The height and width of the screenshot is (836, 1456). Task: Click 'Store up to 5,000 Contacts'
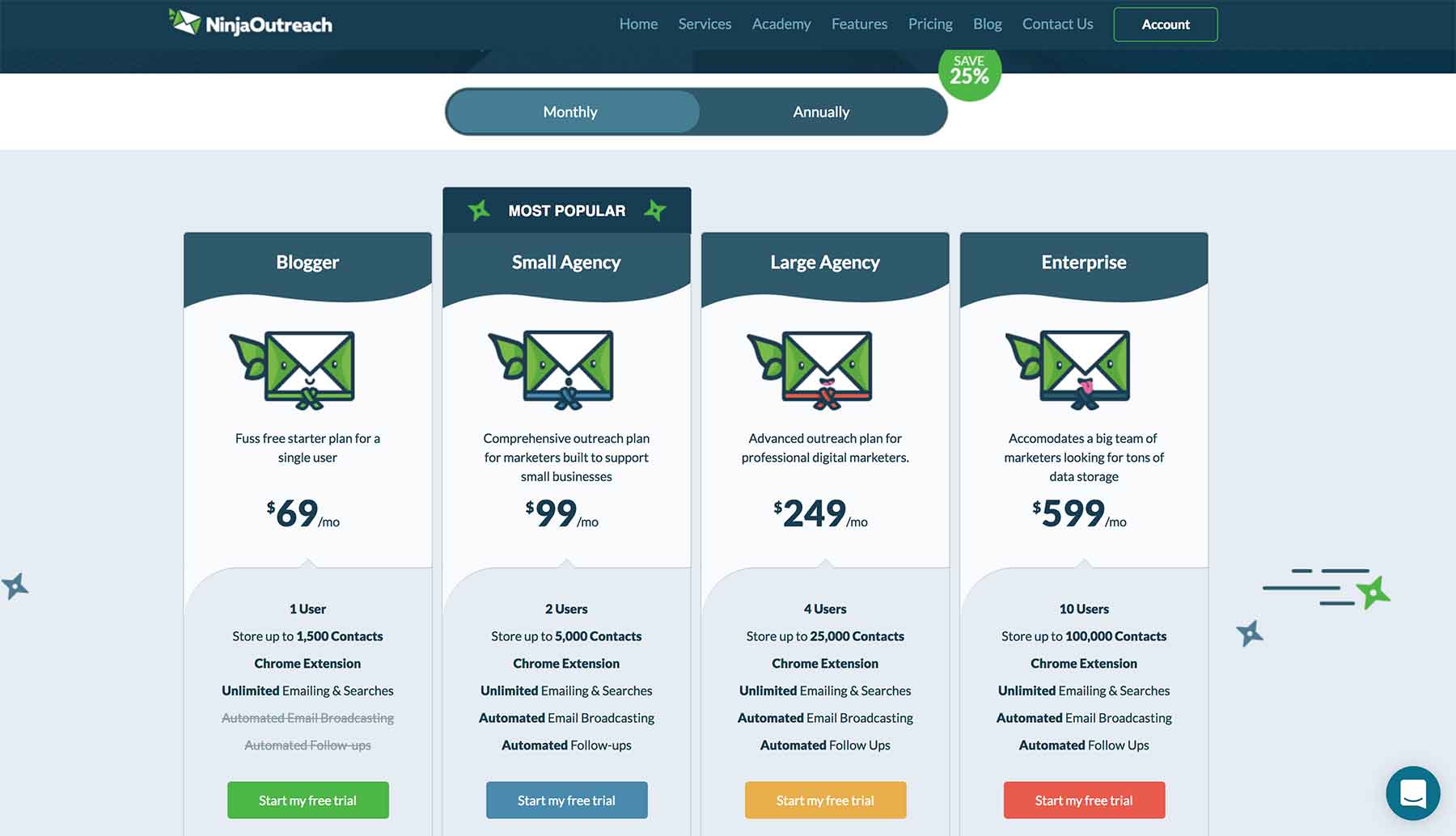566,636
